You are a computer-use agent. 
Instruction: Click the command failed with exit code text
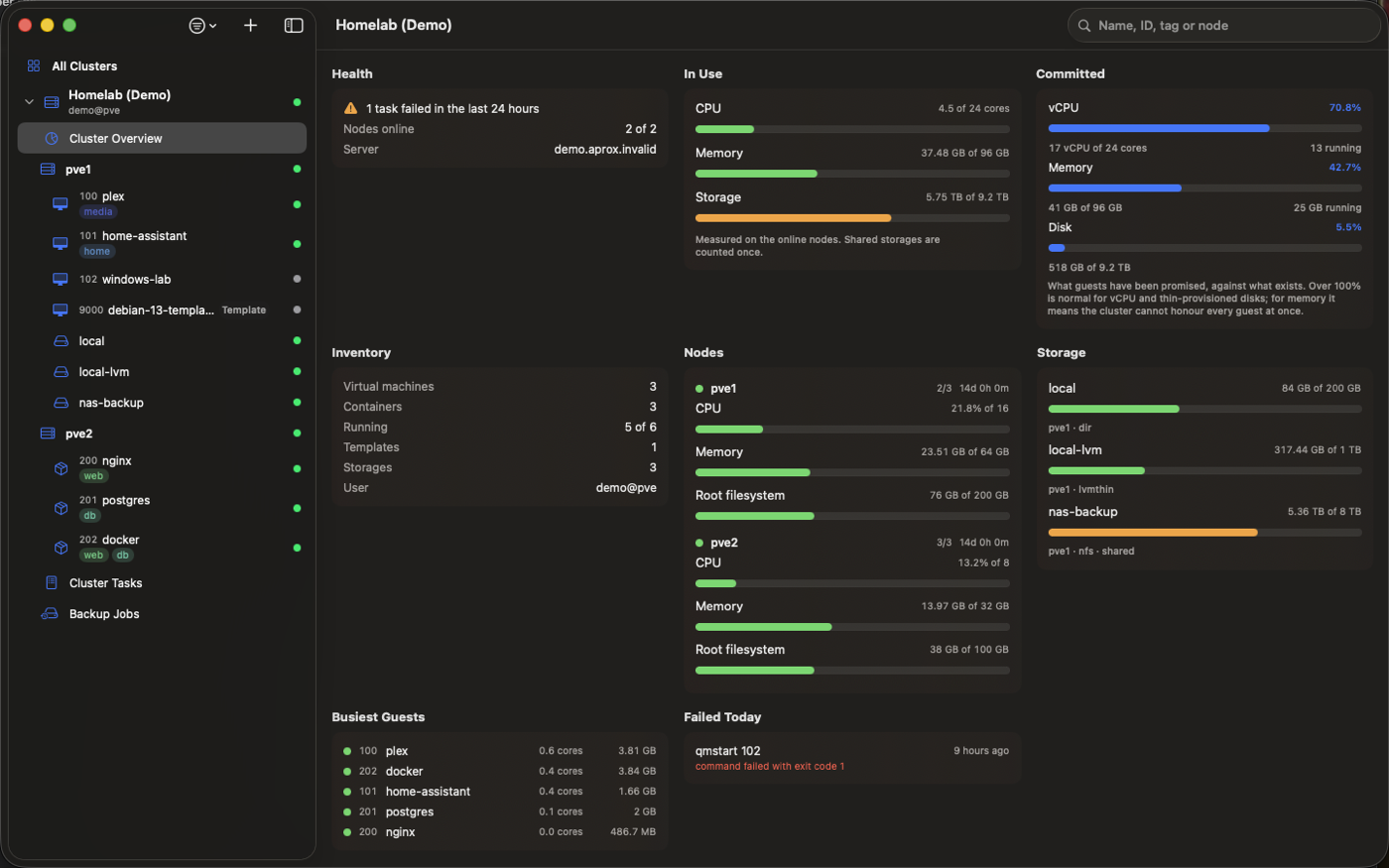(770, 767)
